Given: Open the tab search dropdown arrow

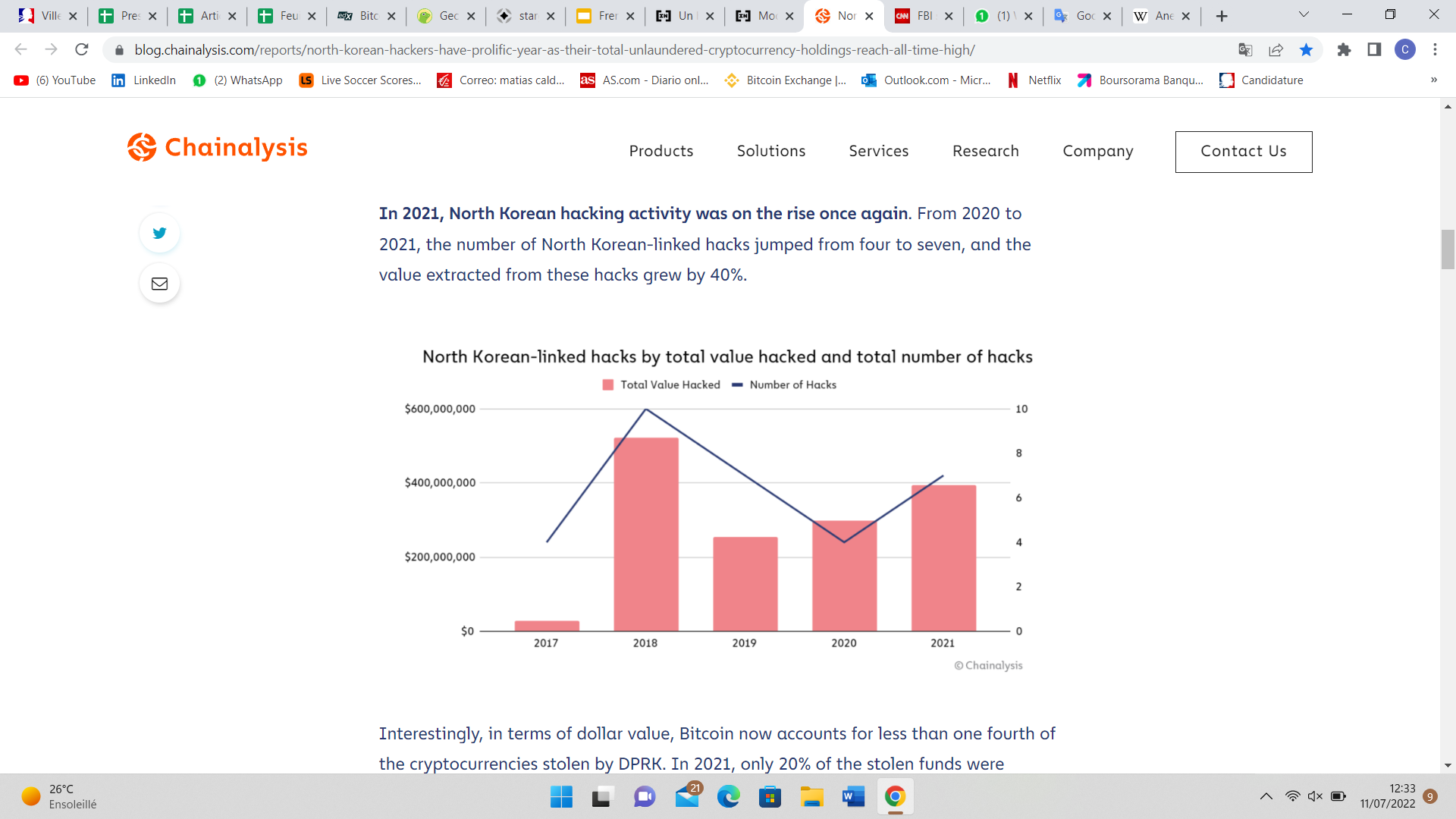Looking at the screenshot, I should tap(1304, 15).
